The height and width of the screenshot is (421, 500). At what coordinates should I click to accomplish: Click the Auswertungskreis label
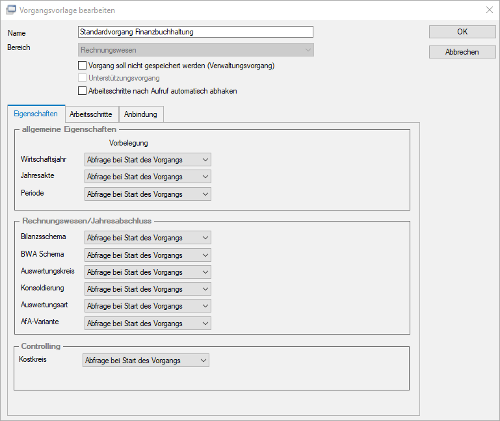point(48,271)
